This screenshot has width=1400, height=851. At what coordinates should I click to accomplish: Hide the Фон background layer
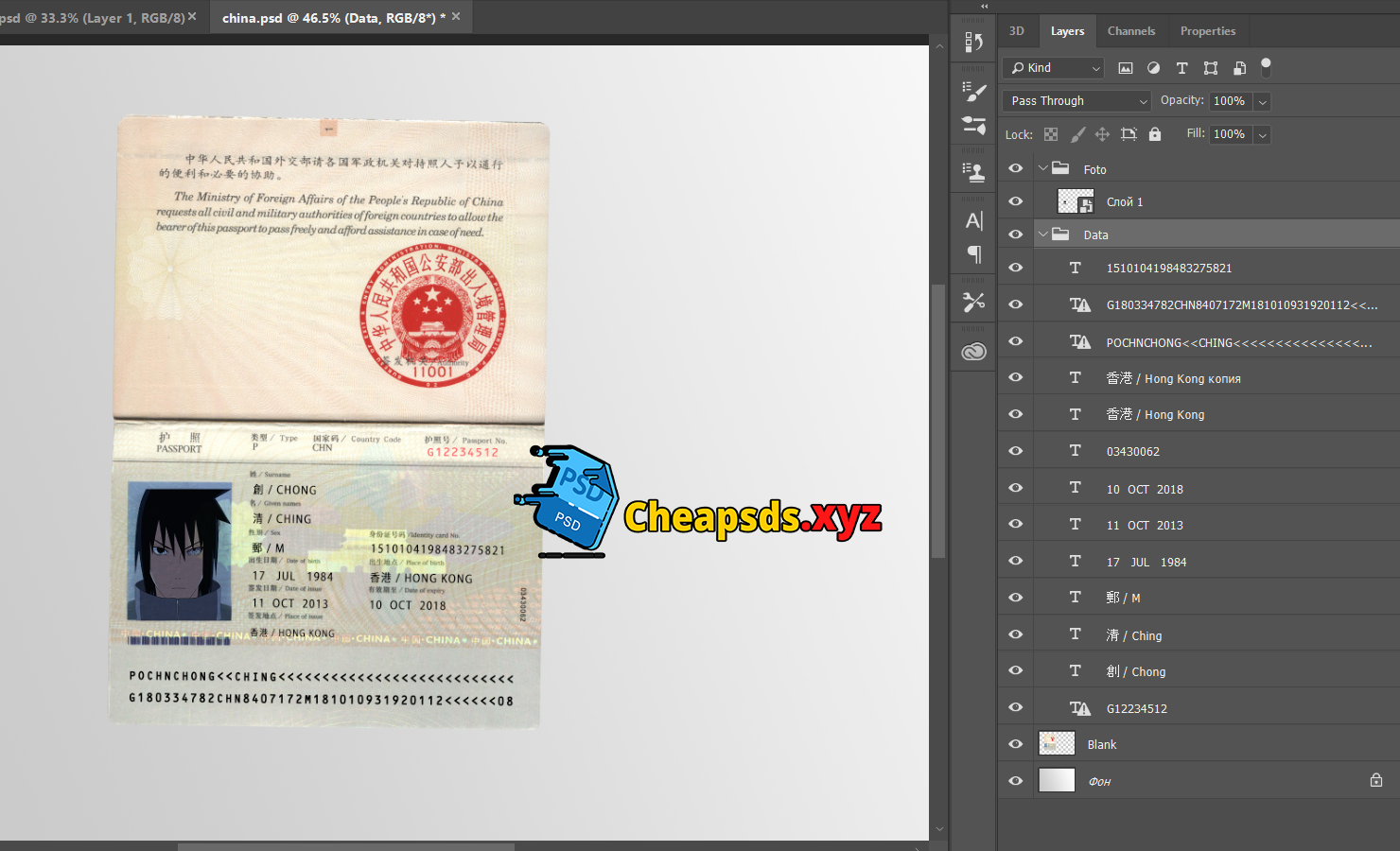coord(1016,781)
